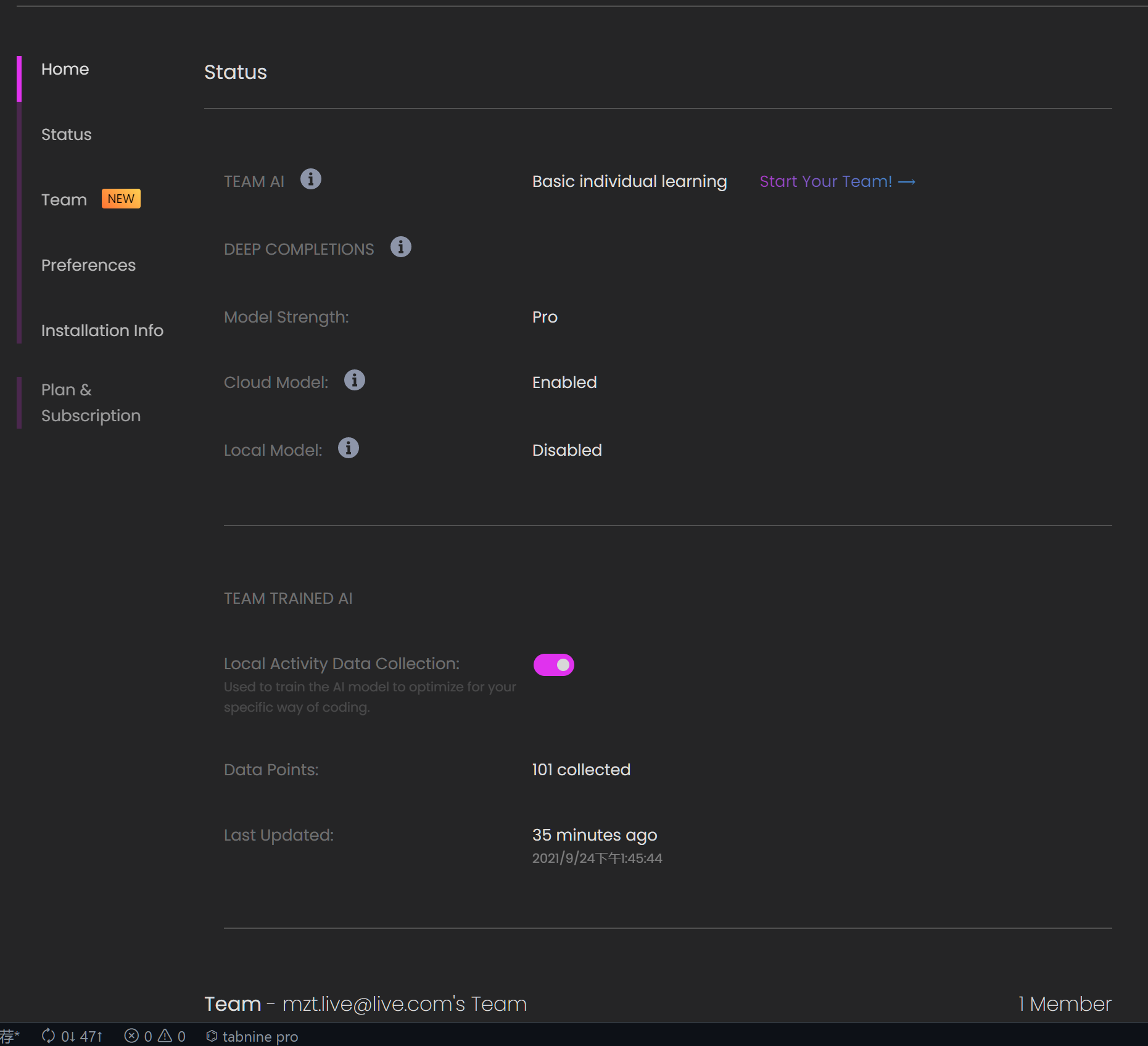Open Plan & Subscription settings
Image resolution: width=1148 pixels, height=1046 pixels.
point(91,402)
